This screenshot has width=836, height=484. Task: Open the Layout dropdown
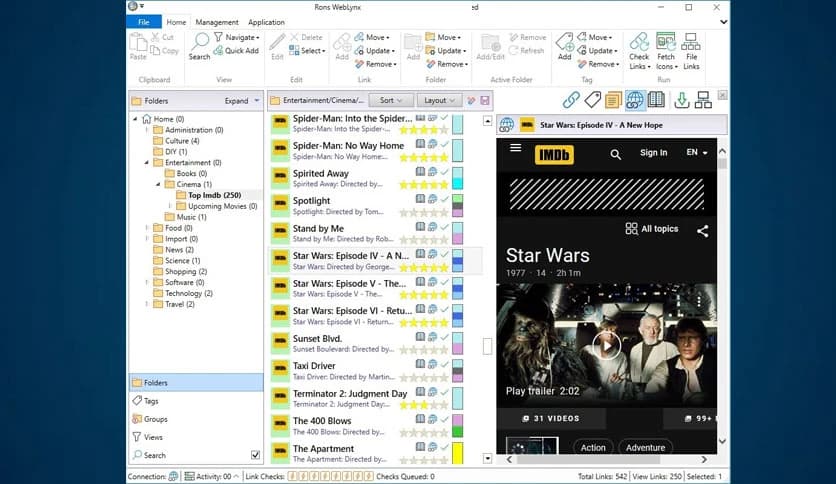pyautogui.click(x=440, y=100)
